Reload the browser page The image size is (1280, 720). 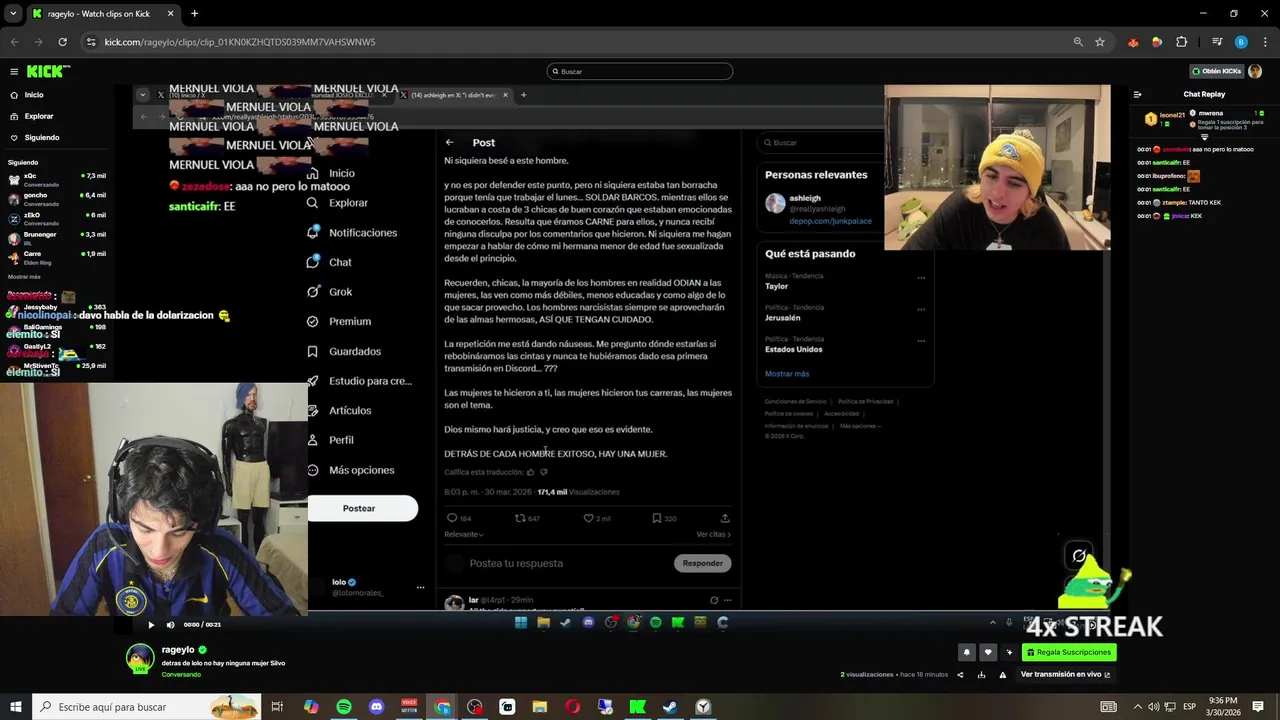coord(62,42)
